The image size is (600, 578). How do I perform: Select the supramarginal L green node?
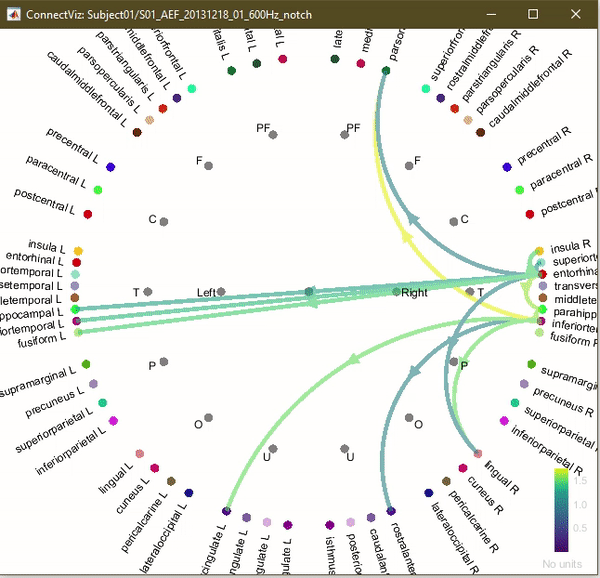click(86, 364)
